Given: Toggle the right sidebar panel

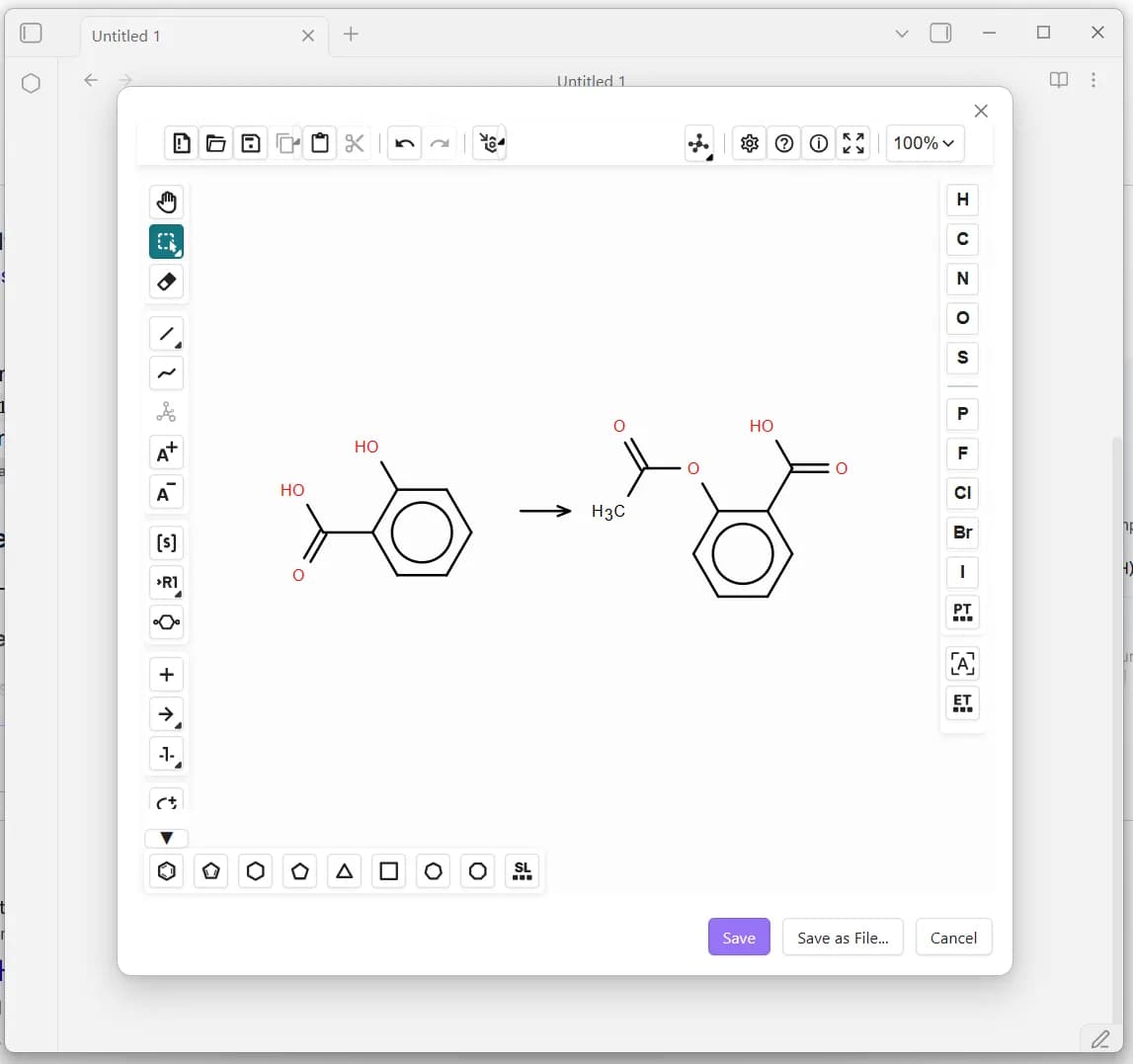Looking at the screenshot, I should click(940, 34).
